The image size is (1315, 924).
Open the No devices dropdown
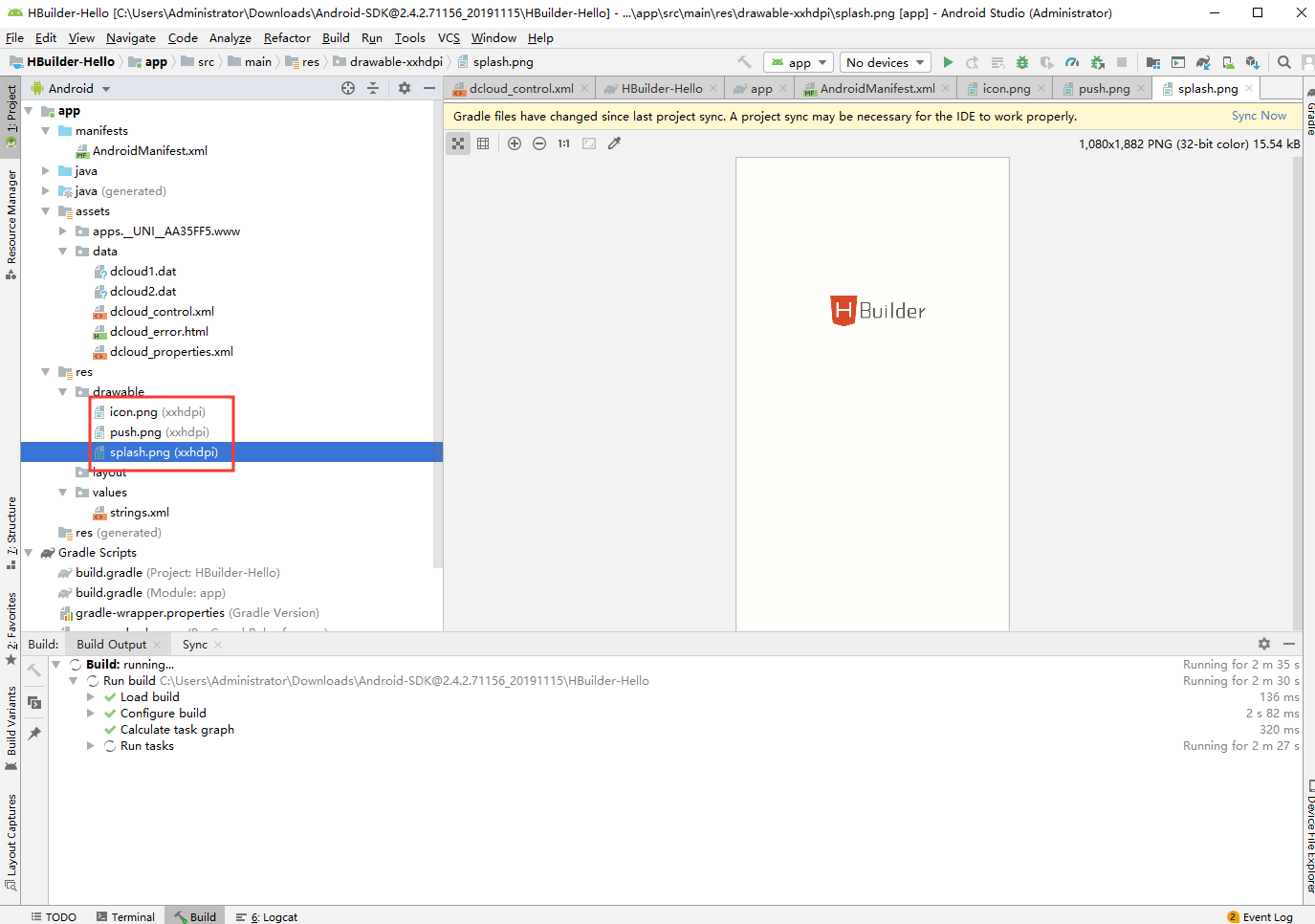click(886, 62)
